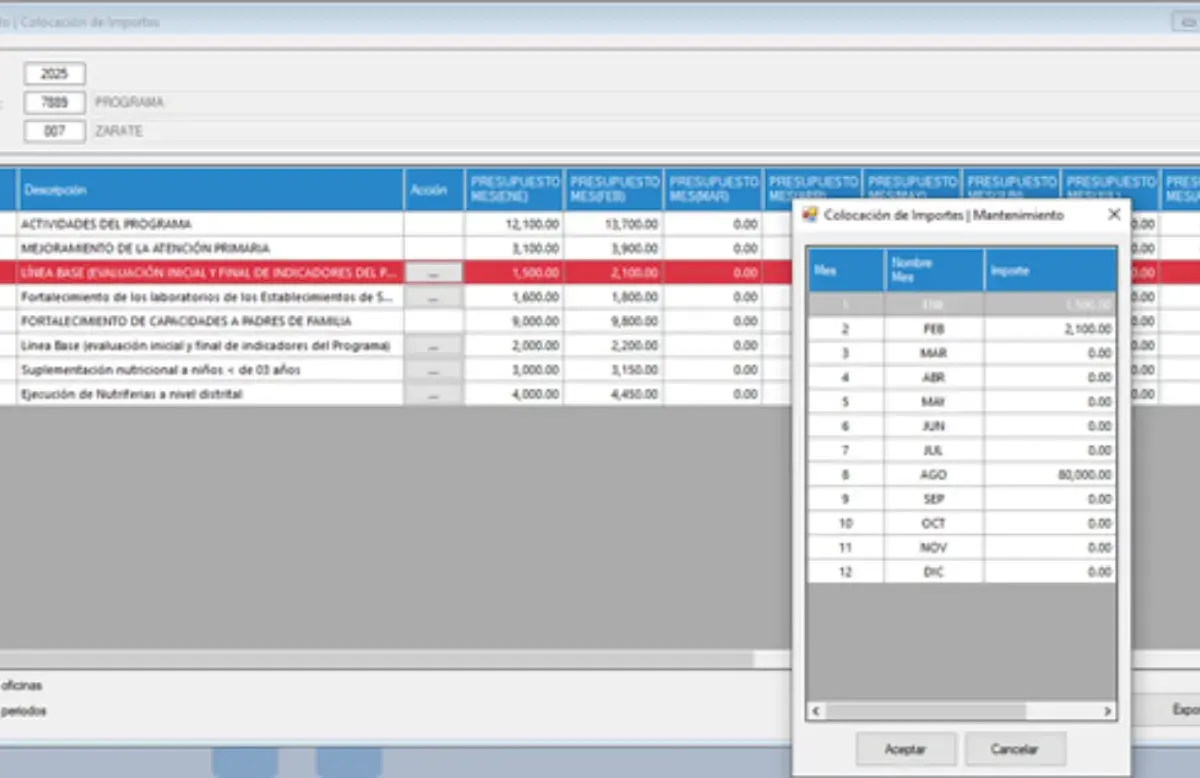Click the AGO importe cell 80,000.00
Screen dimensions: 1200x778
click(1050, 475)
